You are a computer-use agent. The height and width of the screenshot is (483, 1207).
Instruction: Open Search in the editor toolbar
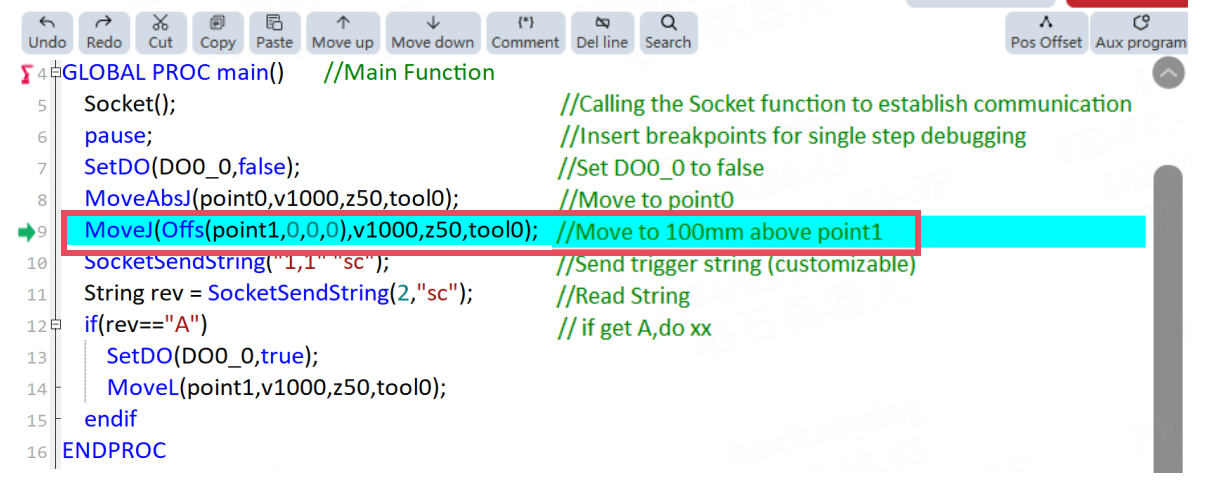pos(668,32)
